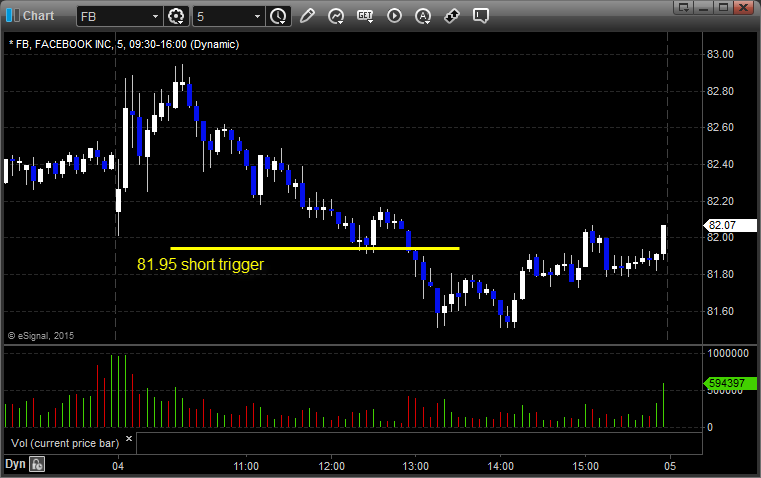
Task: Click the Chart title label
Action: tap(39, 16)
